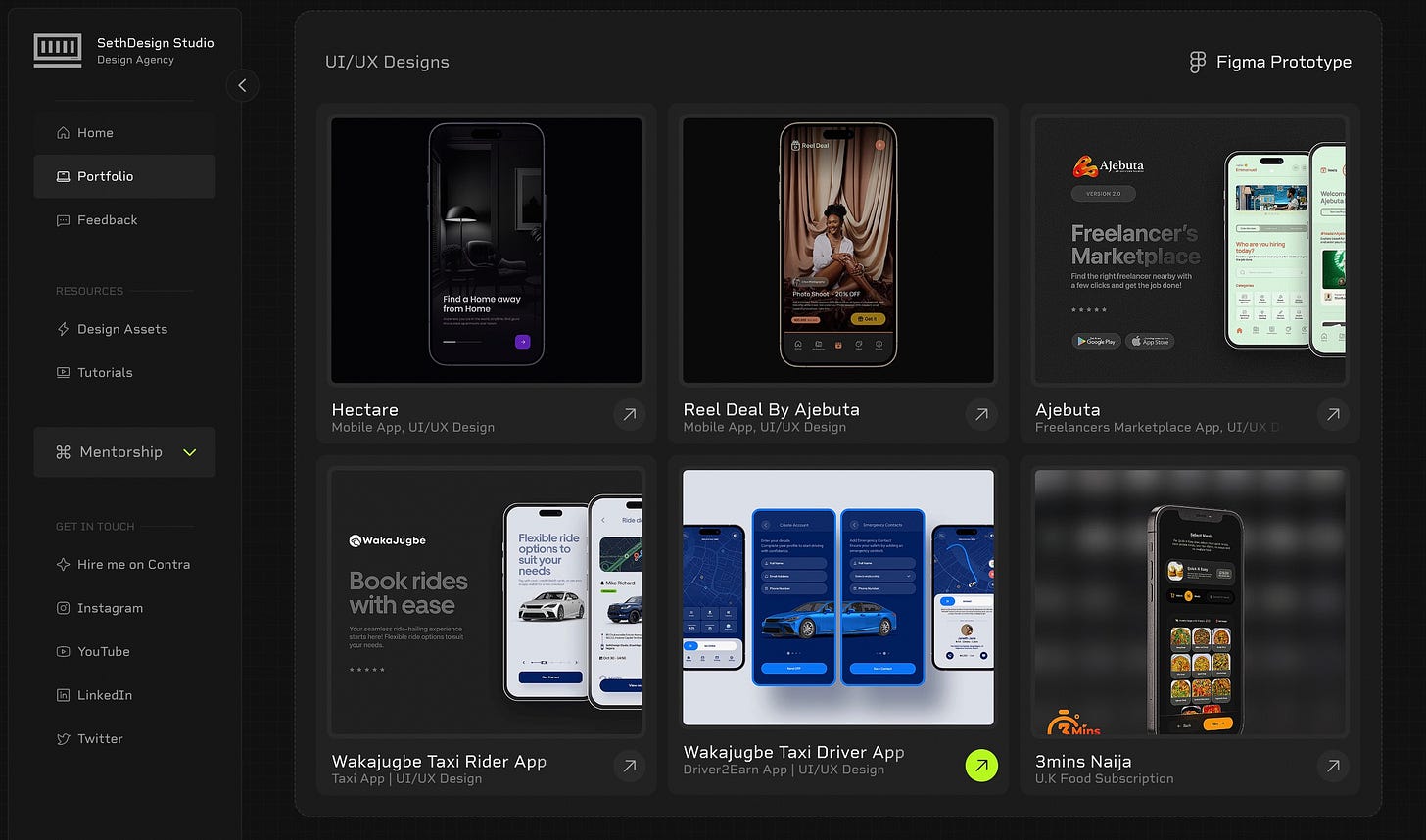
Task: View the Reel Deal phone mockup thumbnail
Action: pos(838,251)
